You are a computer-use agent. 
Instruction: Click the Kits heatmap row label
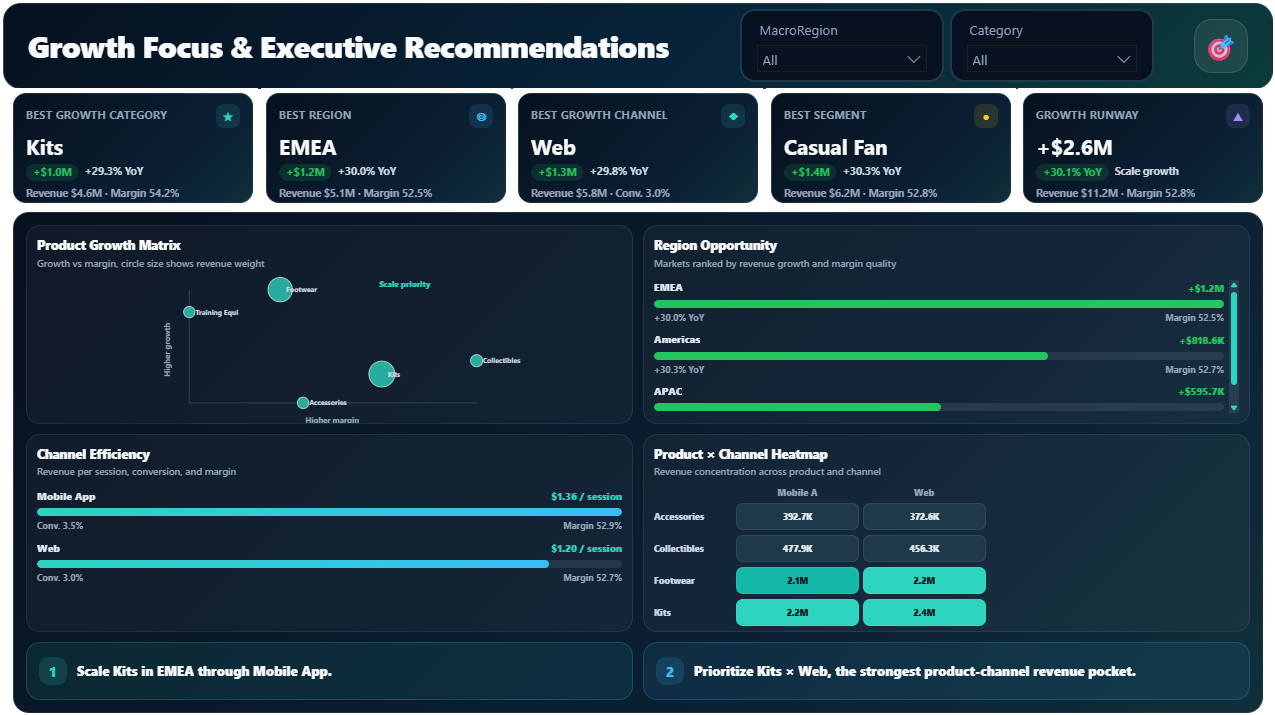(x=662, y=613)
